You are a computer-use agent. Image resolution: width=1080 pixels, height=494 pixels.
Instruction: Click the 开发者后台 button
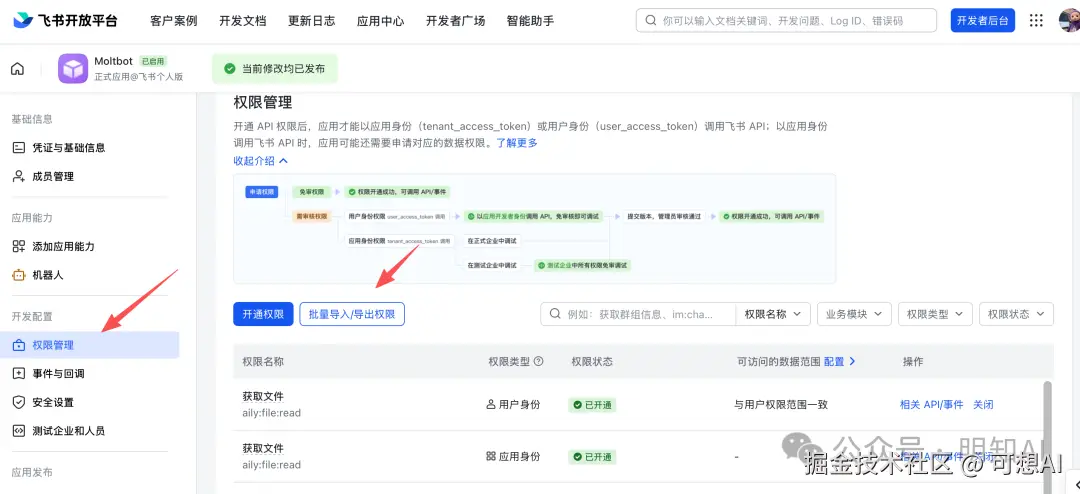coord(983,21)
